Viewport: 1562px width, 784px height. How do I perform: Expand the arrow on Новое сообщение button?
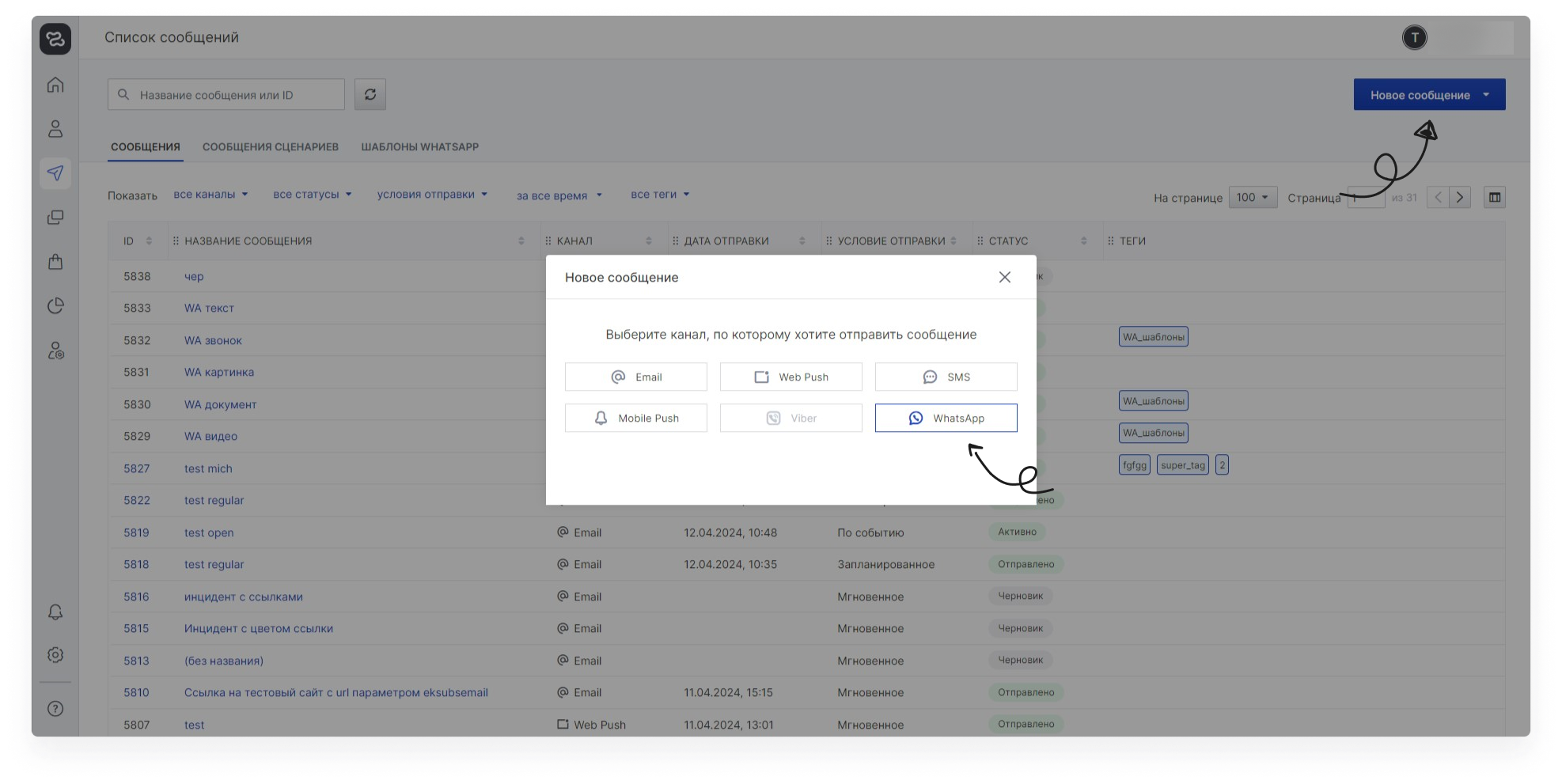(1487, 95)
